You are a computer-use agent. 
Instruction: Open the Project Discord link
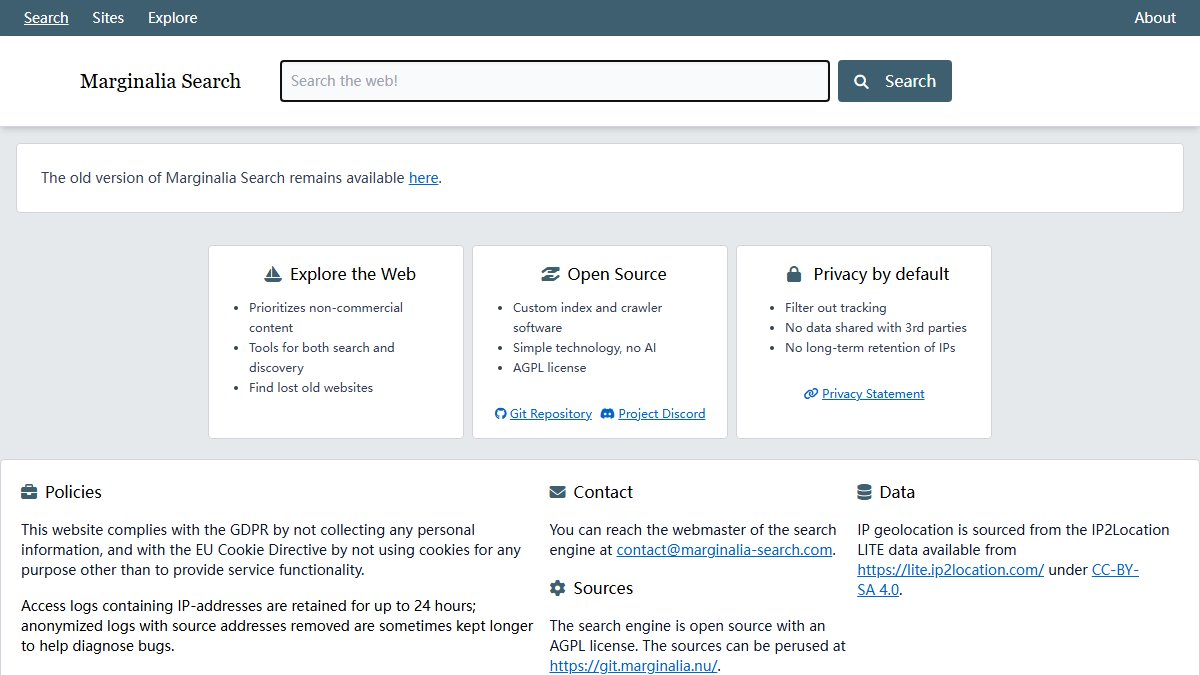[x=662, y=414]
